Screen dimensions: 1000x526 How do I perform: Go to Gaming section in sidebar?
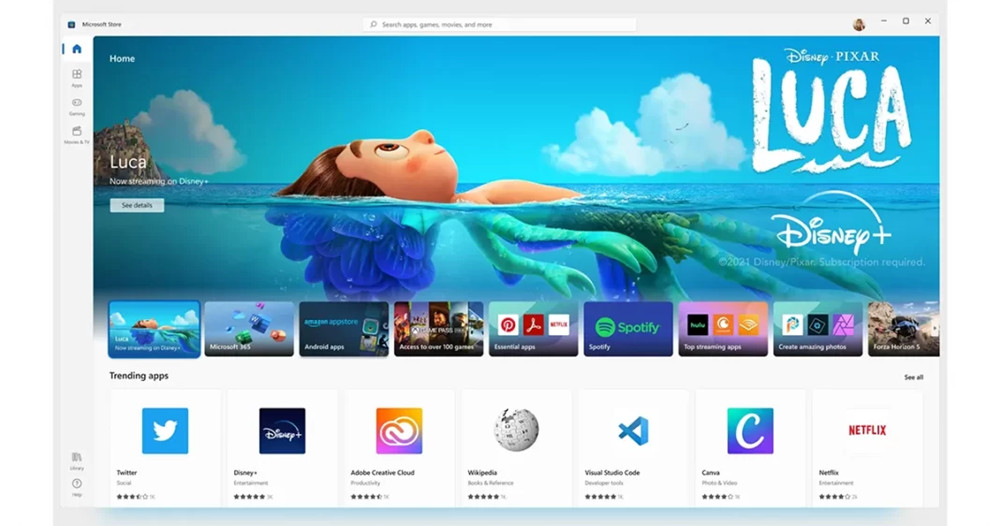click(x=77, y=105)
